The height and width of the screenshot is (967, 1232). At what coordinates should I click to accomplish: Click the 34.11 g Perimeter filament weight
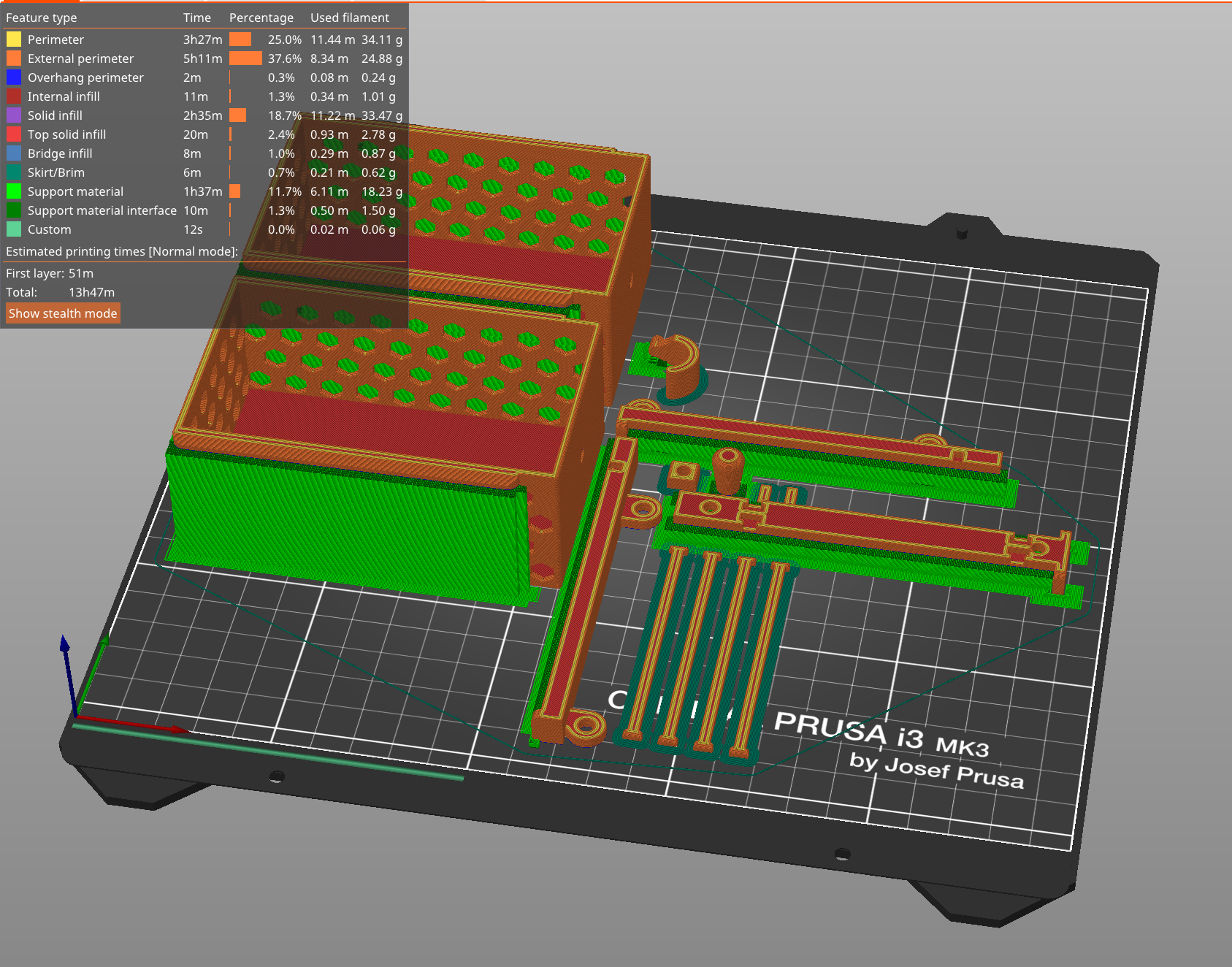pyautogui.click(x=382, y=39)
